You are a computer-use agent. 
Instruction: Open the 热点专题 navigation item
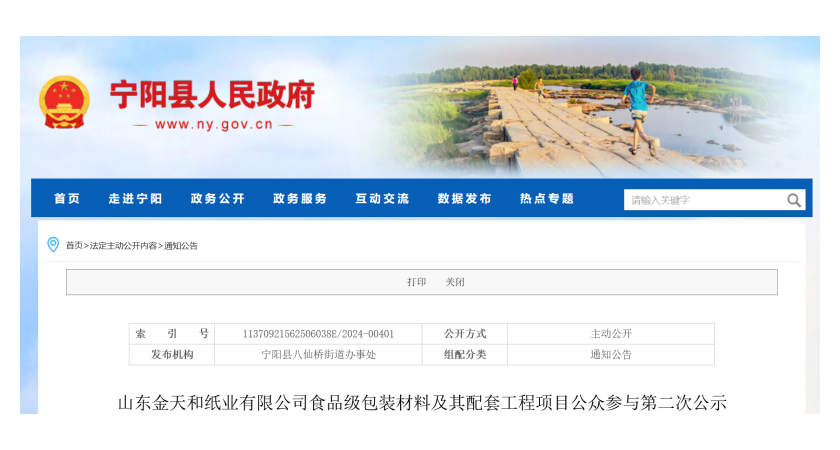click(x=547, y=199)
